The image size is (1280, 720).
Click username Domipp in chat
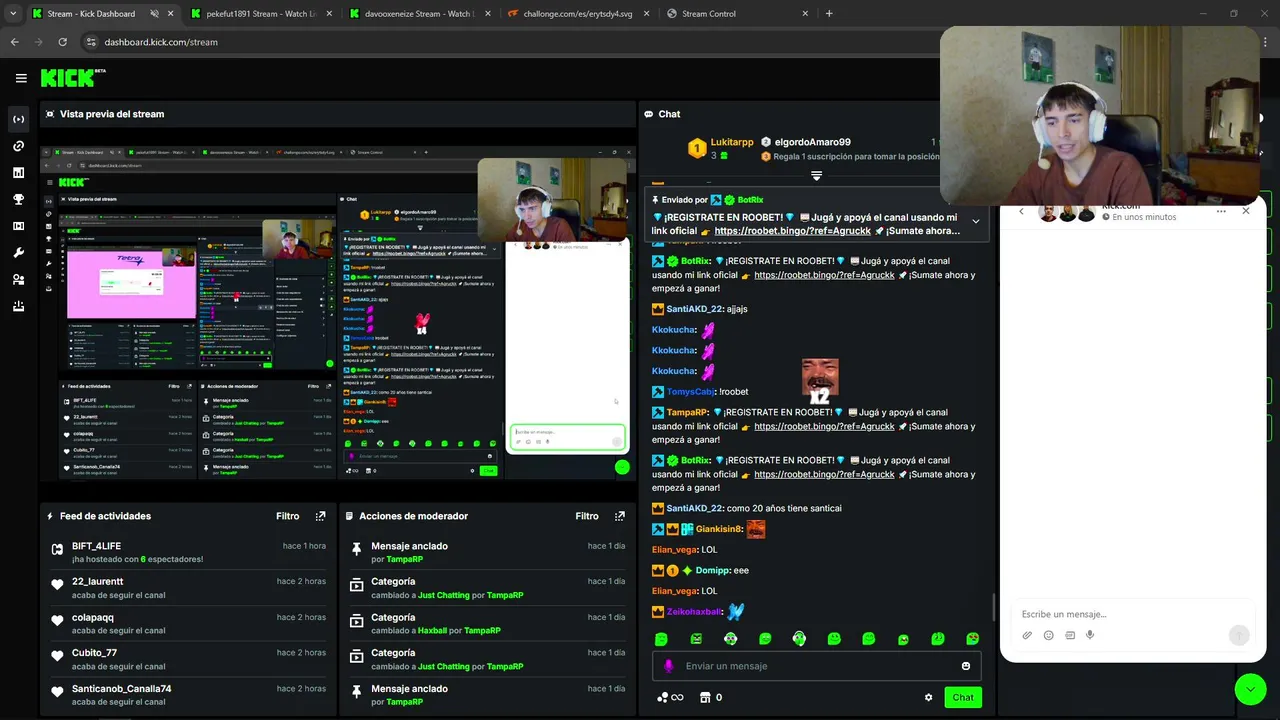(x=712, y=570)
